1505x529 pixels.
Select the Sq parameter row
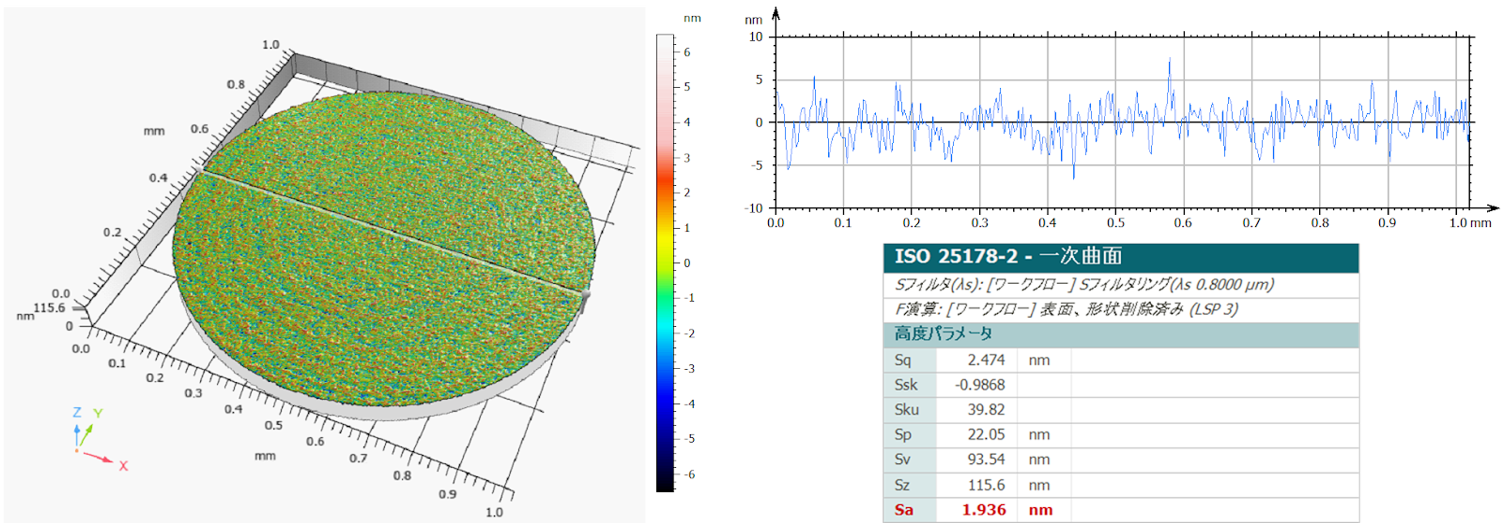pyautogui.click(x=1120, y=360)
